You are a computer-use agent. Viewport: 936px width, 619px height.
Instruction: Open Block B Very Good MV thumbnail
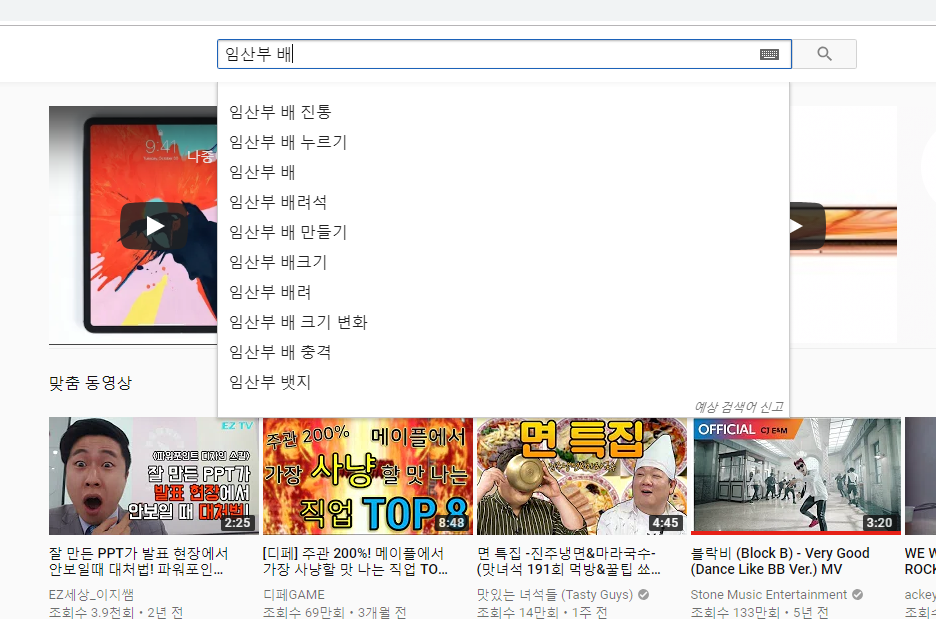click(796, 476)
